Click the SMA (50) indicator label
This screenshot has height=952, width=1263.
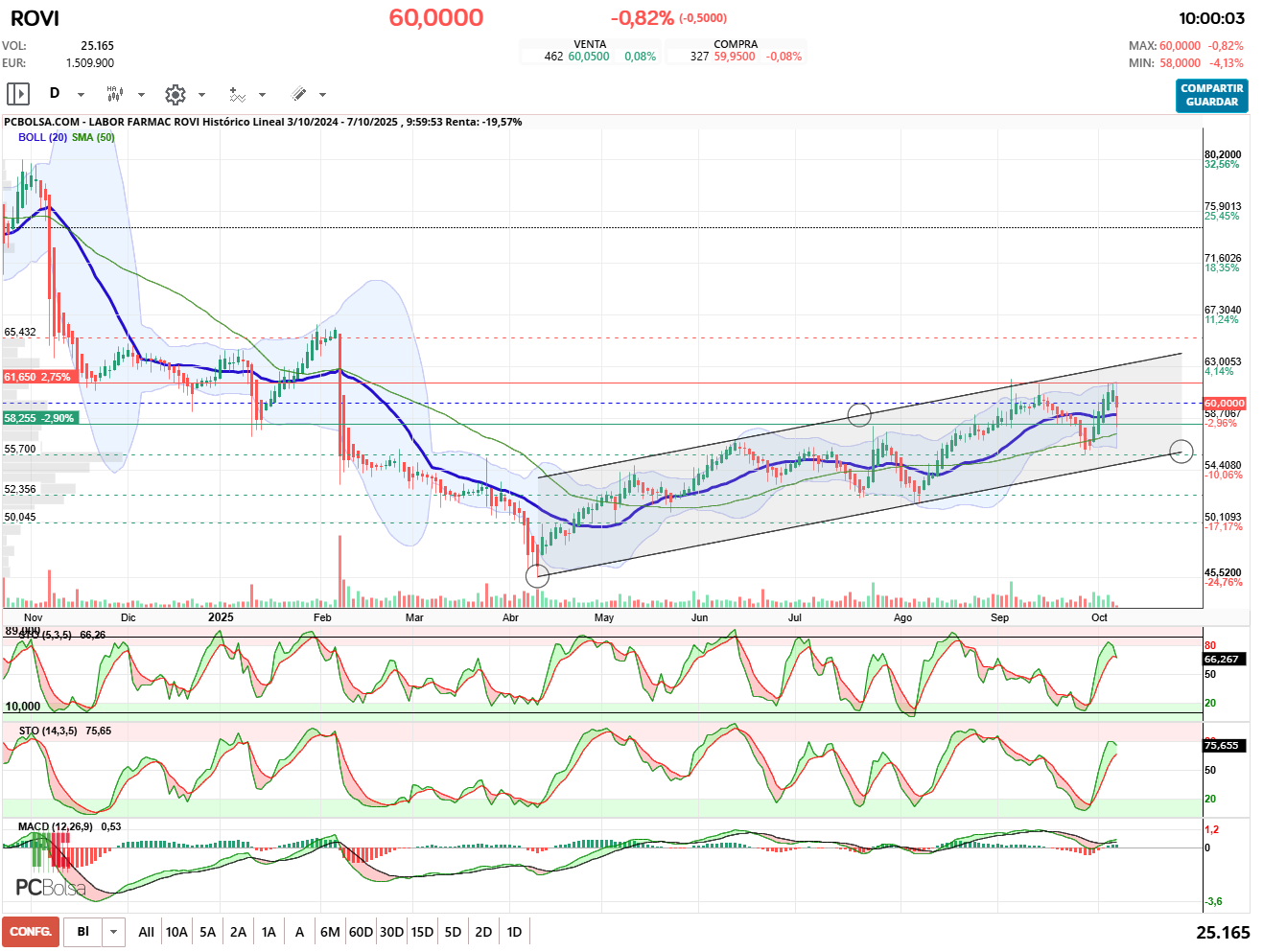point(93,137)
